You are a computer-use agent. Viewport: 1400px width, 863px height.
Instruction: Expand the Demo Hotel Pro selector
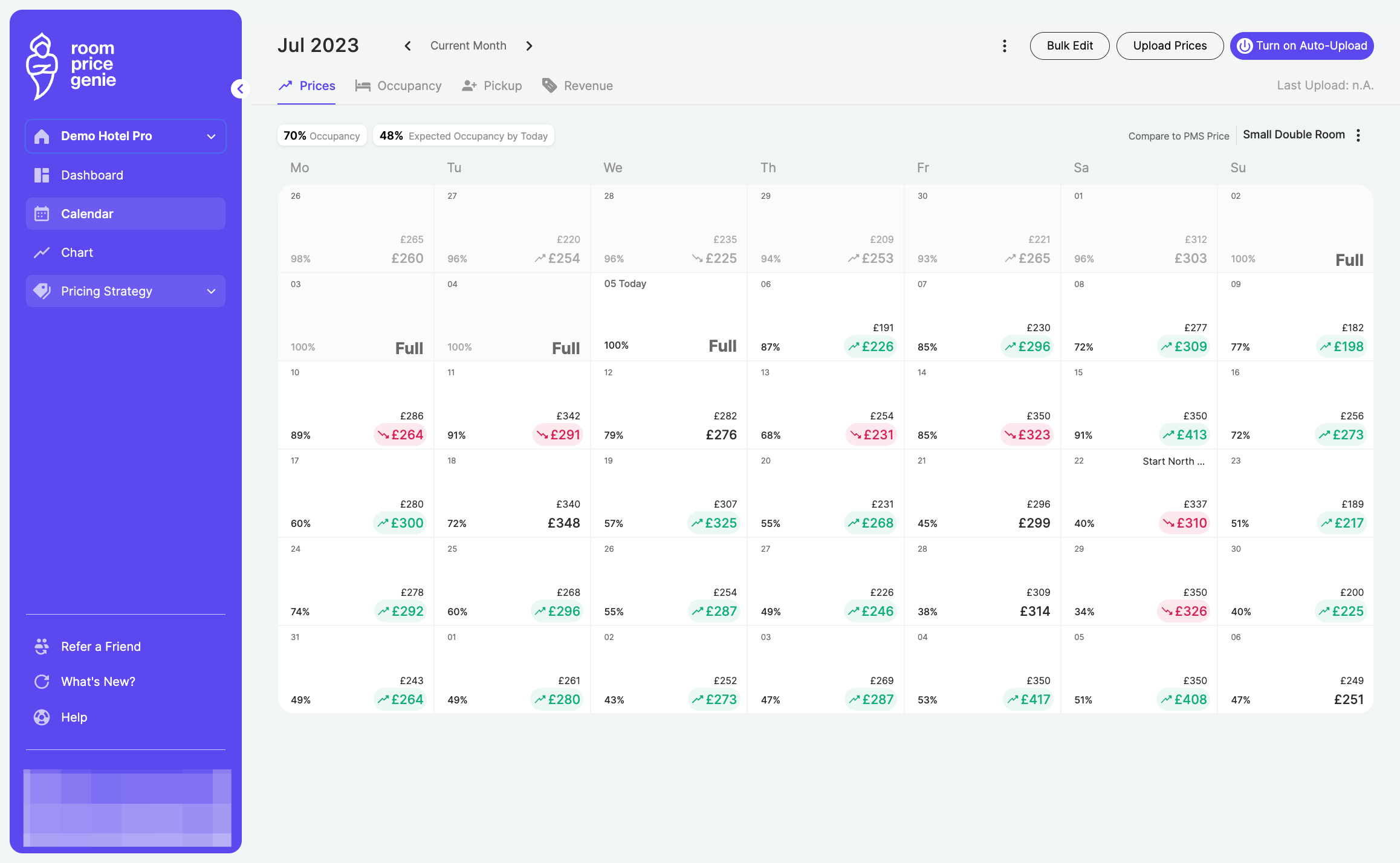126,136
